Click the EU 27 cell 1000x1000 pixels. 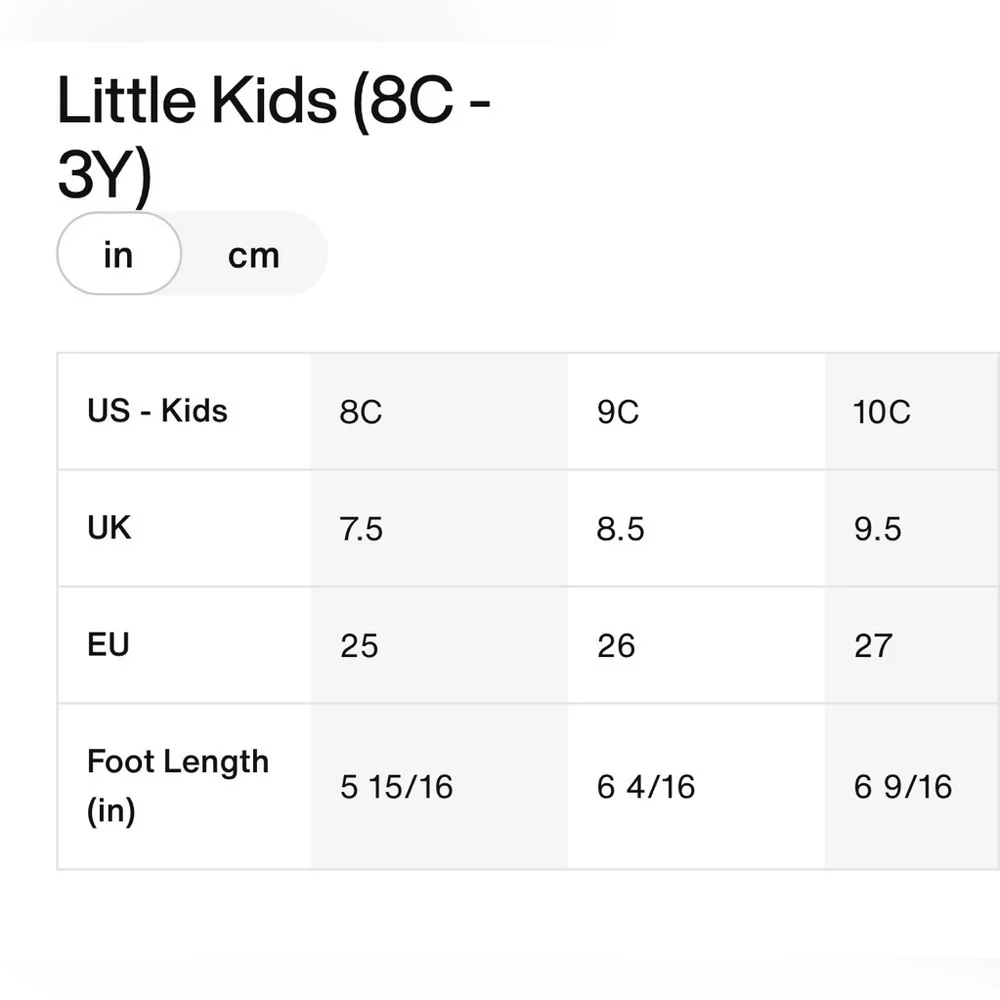click(x=913, y=645)
